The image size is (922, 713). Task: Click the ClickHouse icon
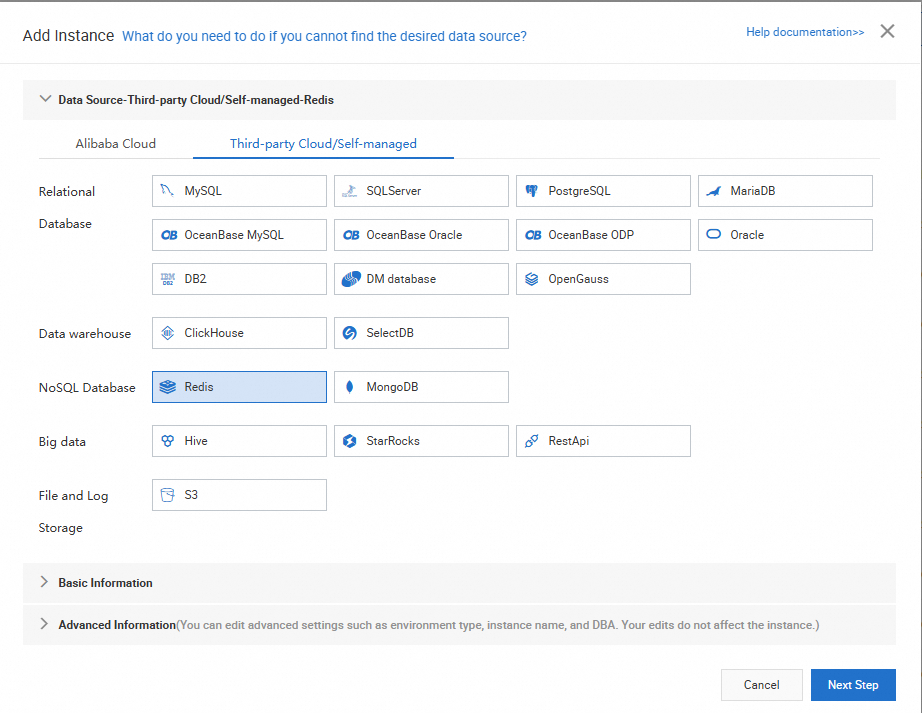click(168, 333)
